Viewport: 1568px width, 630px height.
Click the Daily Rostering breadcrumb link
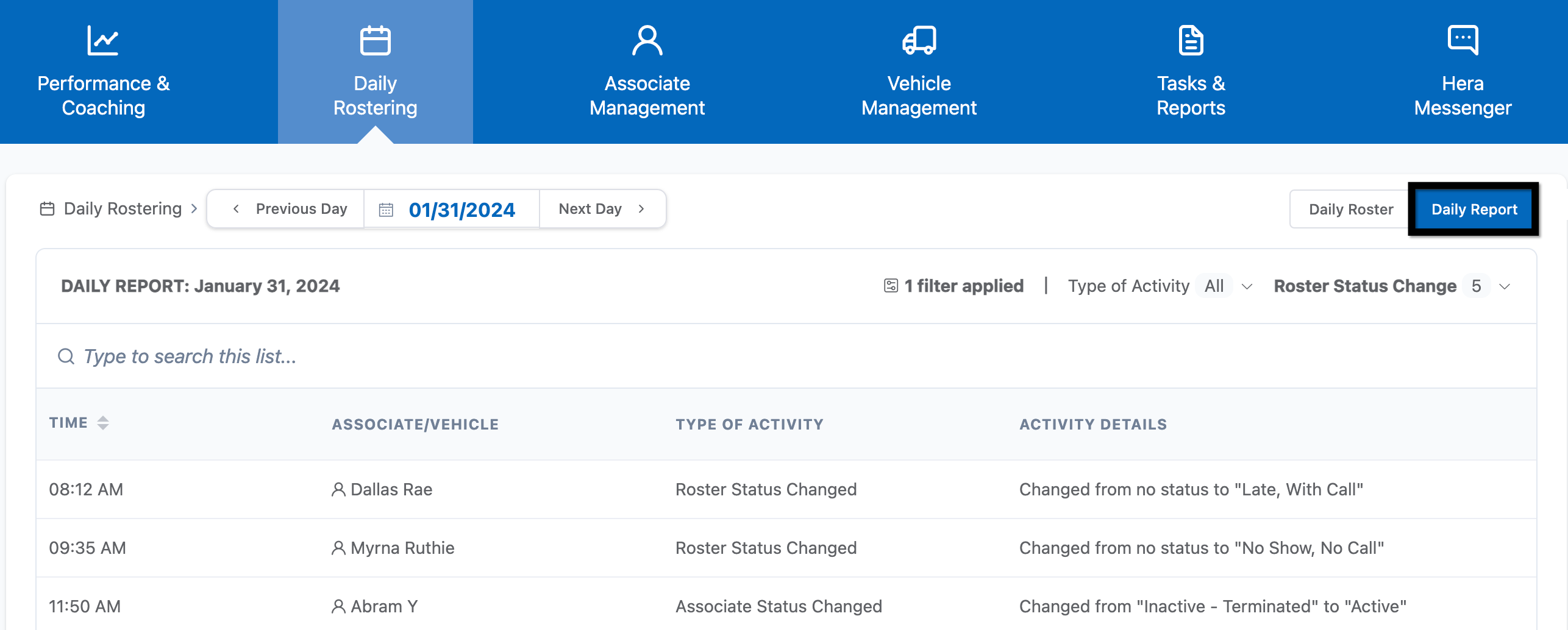click(x=123, y=209)
